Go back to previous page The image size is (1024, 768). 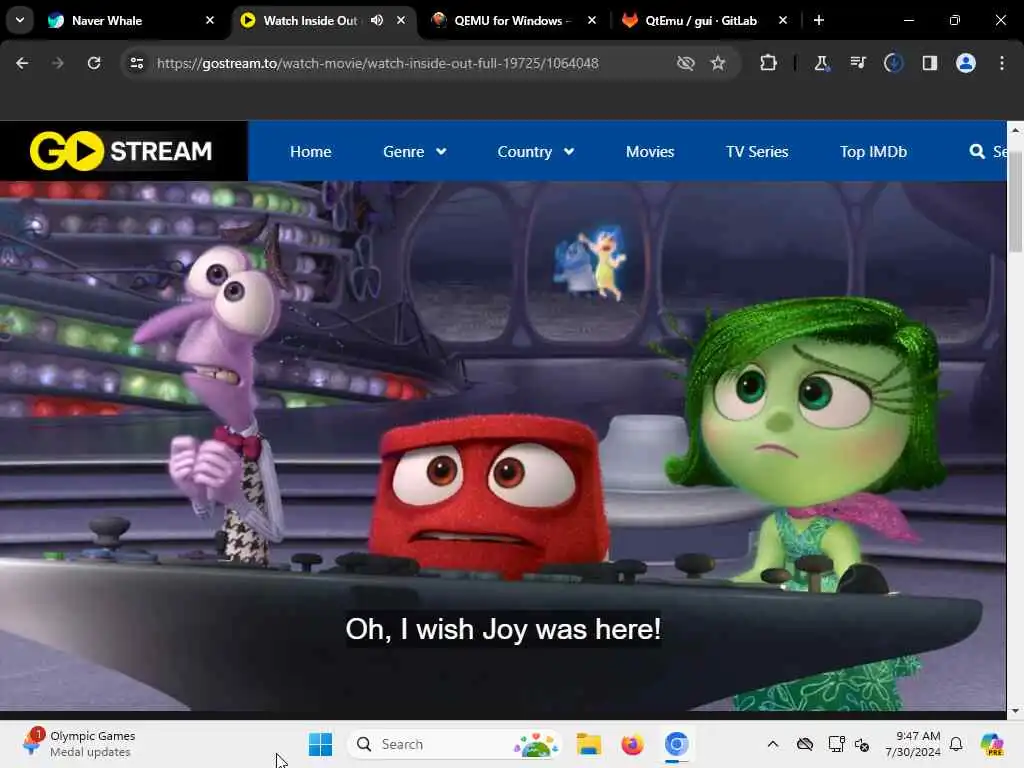22,63
